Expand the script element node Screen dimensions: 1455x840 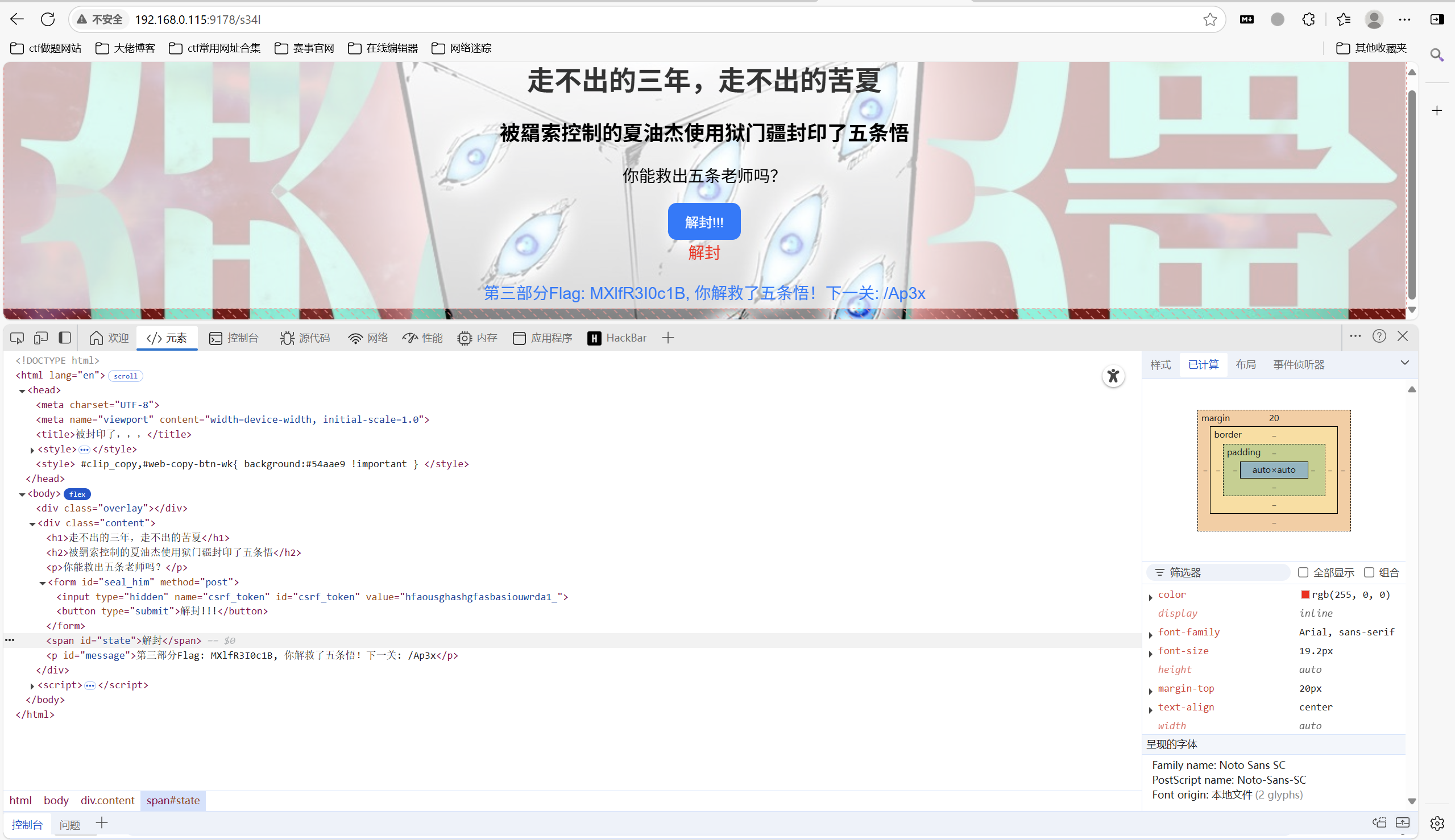32,686
